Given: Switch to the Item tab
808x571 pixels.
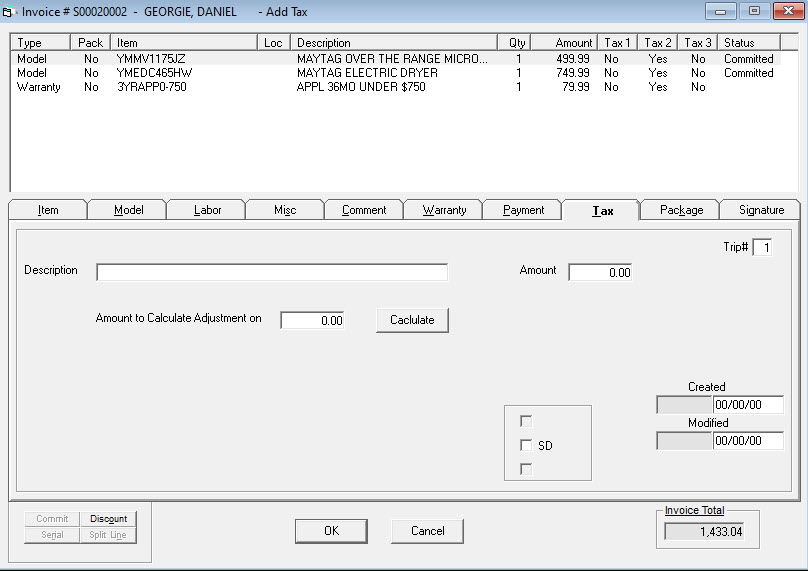Looking at the screenshot, I should pos(48,210).
